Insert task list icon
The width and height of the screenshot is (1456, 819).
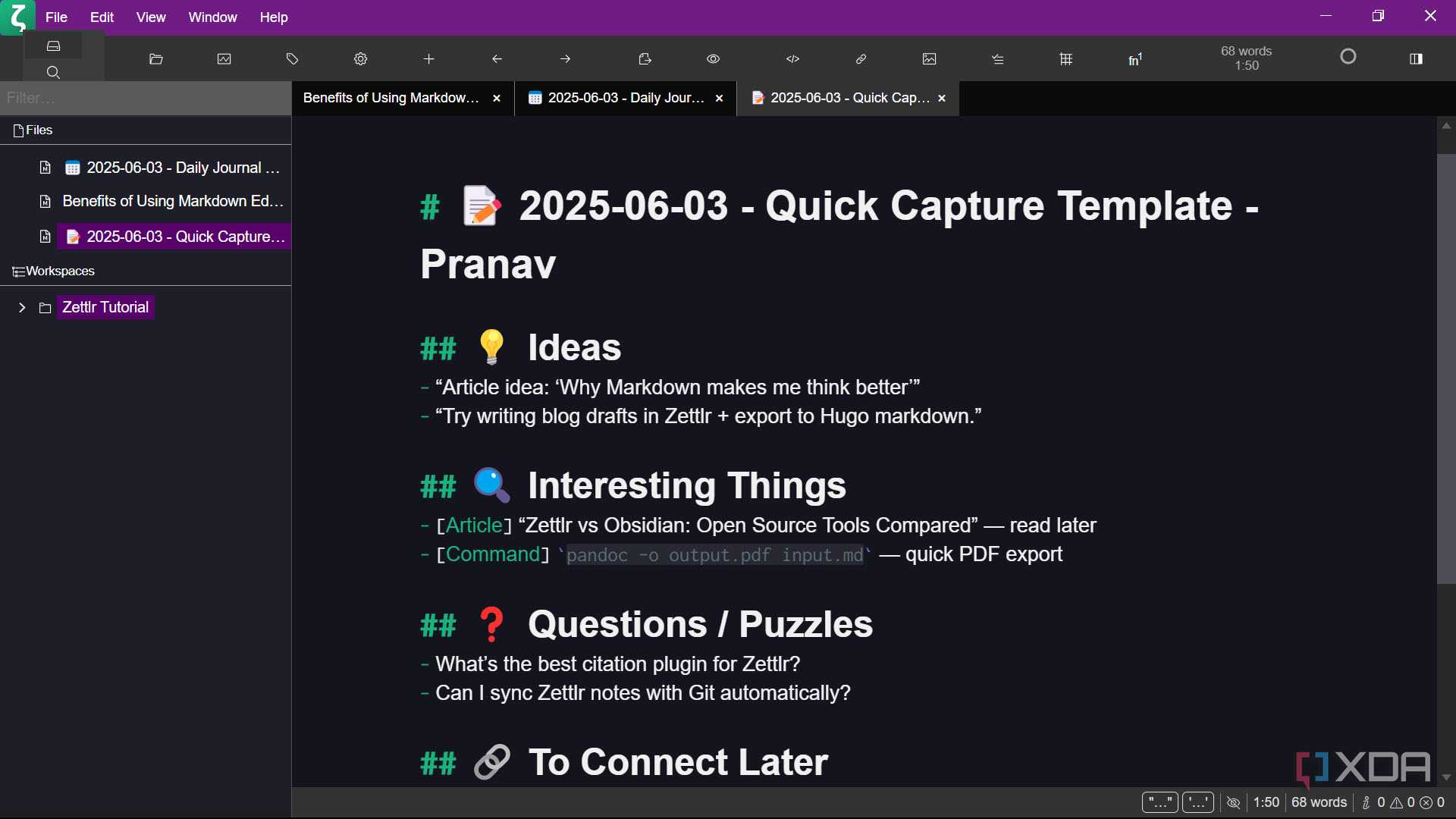point(998,59)
